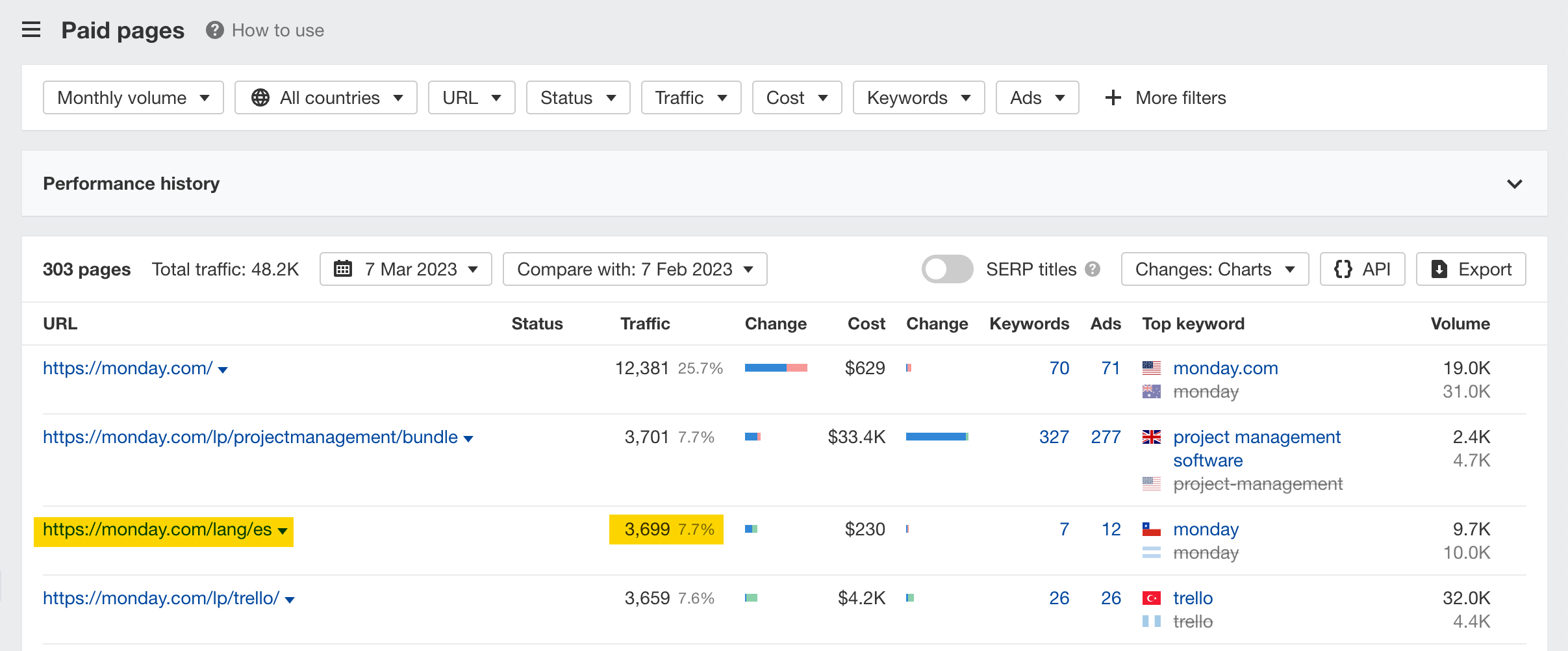Image resolution: width=1568 pixels, height=651 pixels.
Task: Sort by the Traffic column header
Action: pos(645,324)
